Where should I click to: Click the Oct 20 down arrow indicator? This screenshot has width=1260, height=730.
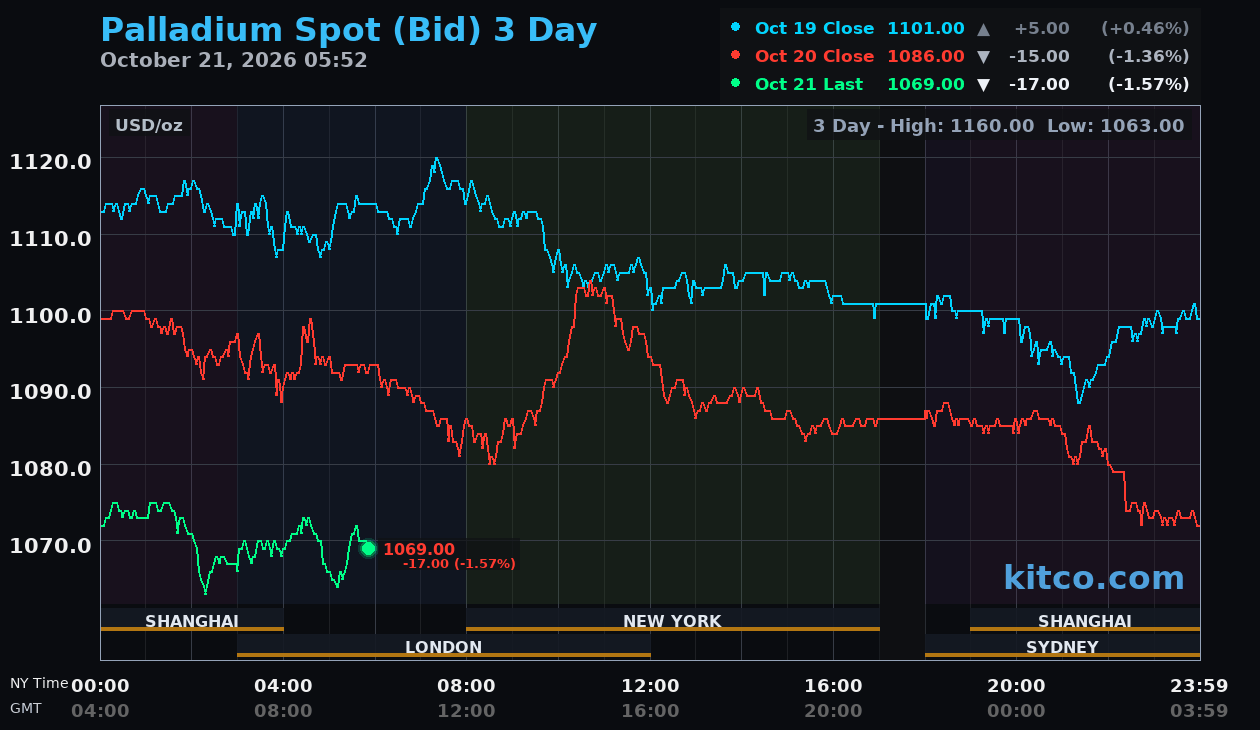click(x=984, y=57)
